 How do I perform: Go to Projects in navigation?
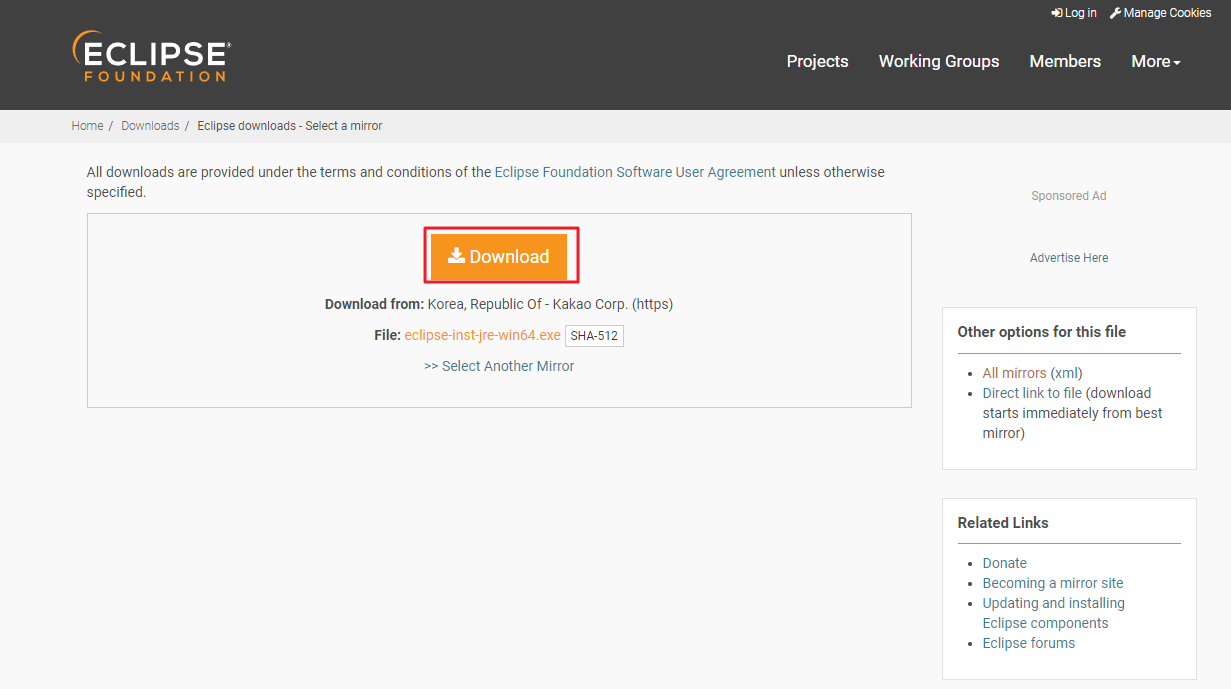817,61
